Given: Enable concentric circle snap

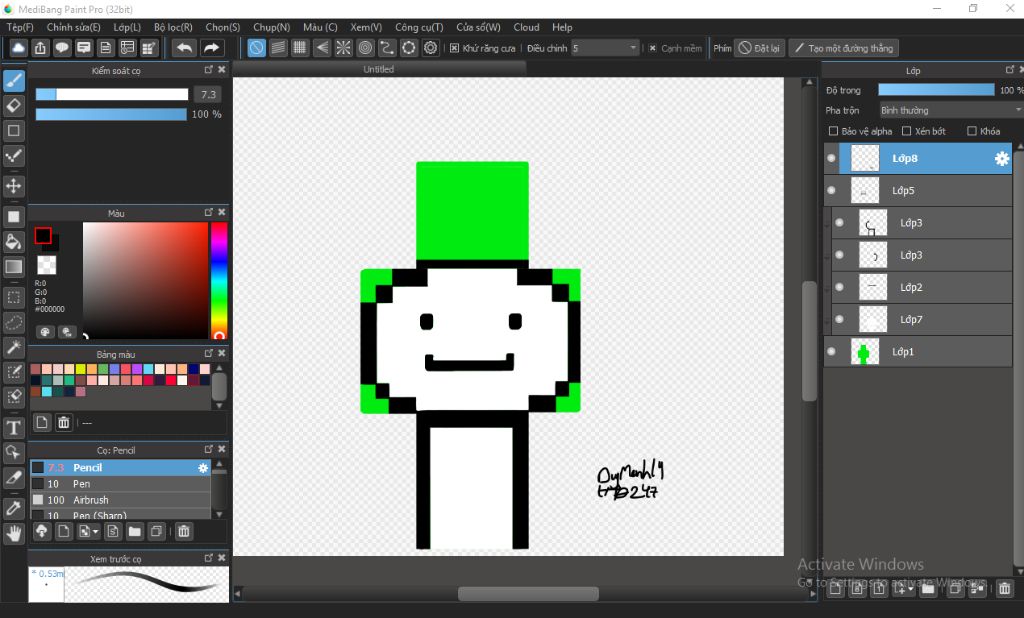Looking at the screenshot, I should tap(366, 48).
